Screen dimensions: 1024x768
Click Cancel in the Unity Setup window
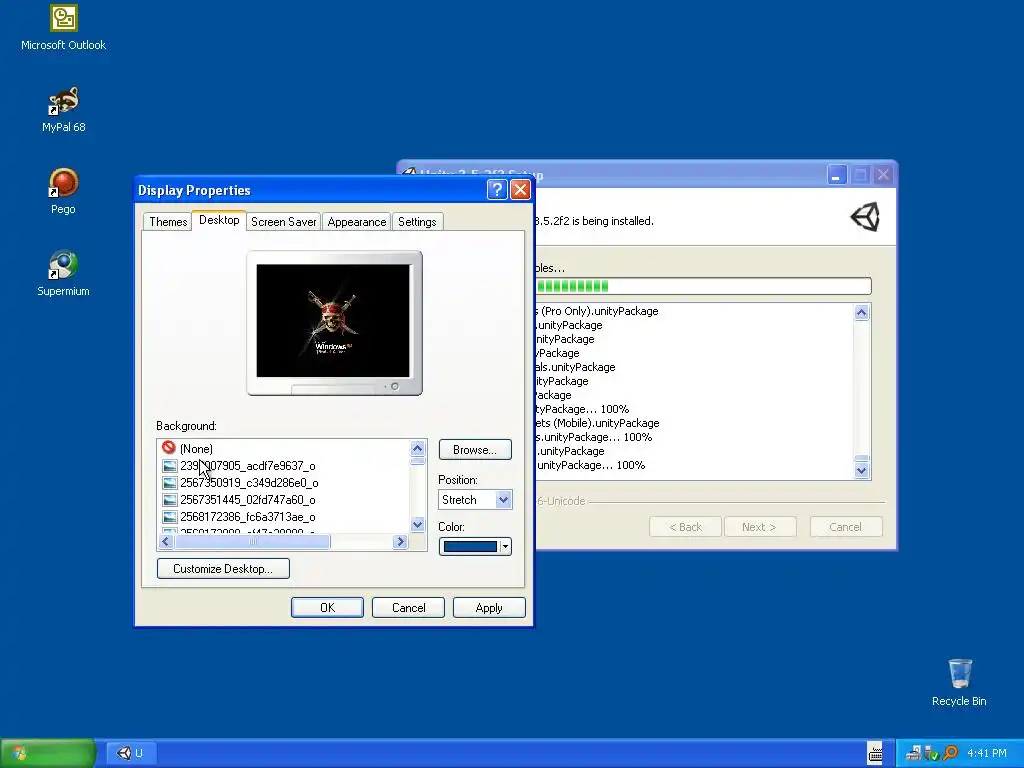(846, 526)
